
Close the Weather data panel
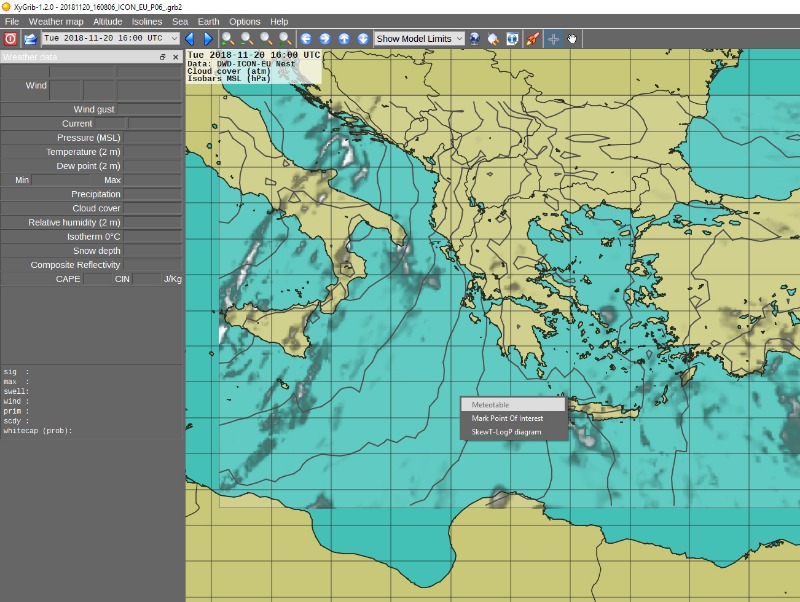point(176,57)
